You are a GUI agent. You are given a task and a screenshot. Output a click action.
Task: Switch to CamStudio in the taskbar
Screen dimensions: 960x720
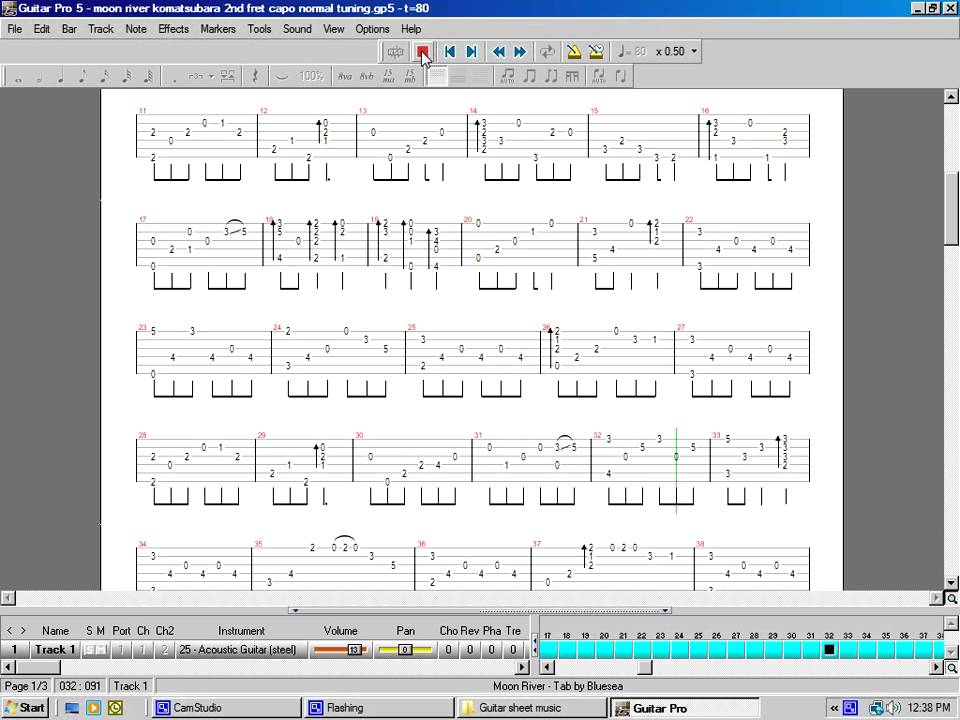click(226, 708)
